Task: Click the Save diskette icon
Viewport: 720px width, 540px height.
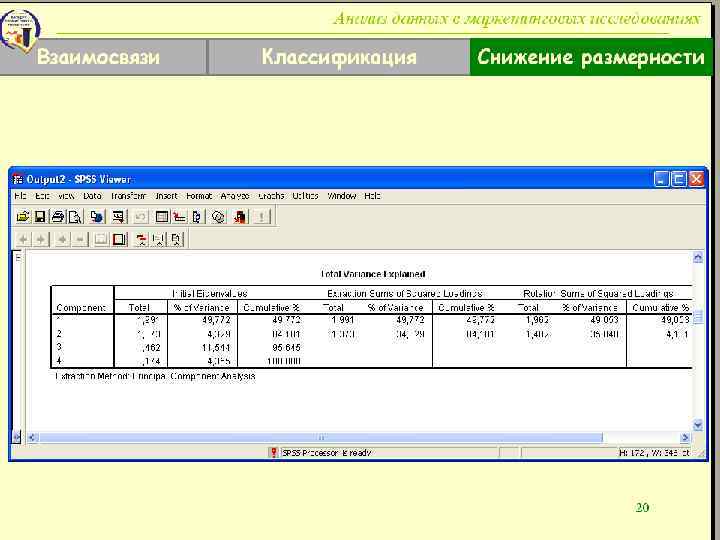Action: (40, 216)
